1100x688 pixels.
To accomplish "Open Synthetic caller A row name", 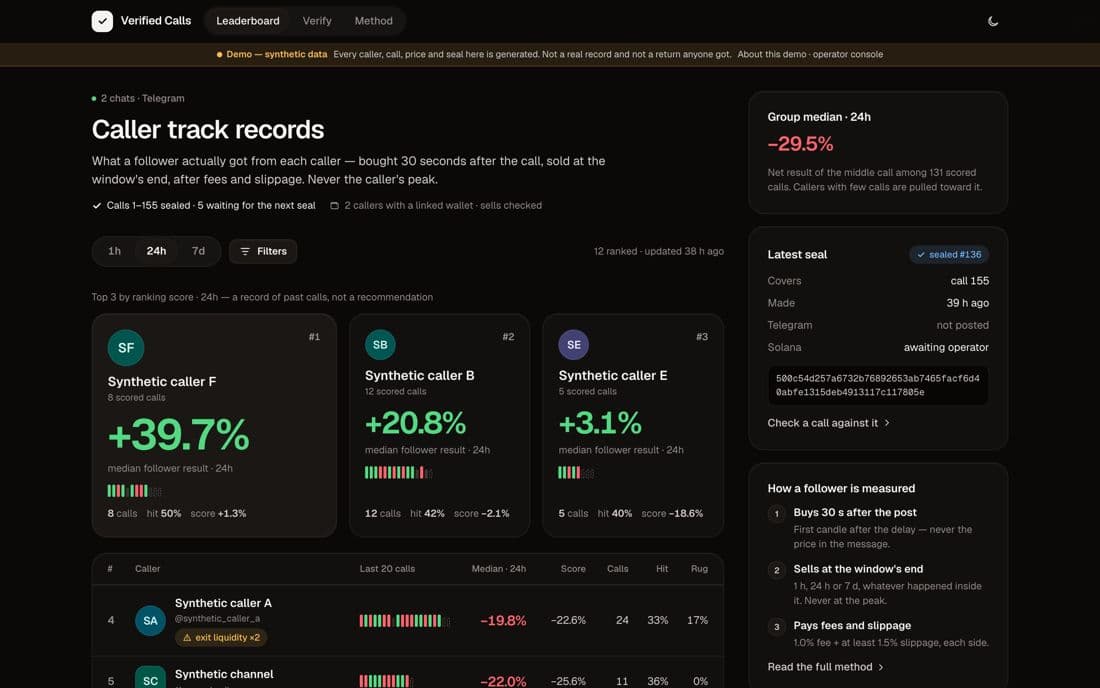I will [223, 603].
